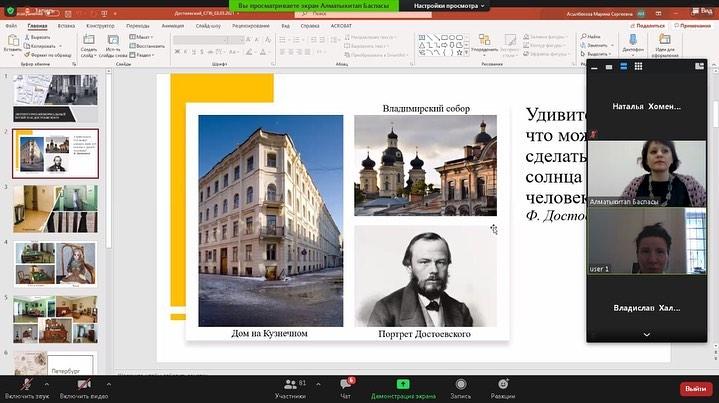719x403 pixels.
Task: Expand the down chevron below video tiles
Action: [646, 334]
